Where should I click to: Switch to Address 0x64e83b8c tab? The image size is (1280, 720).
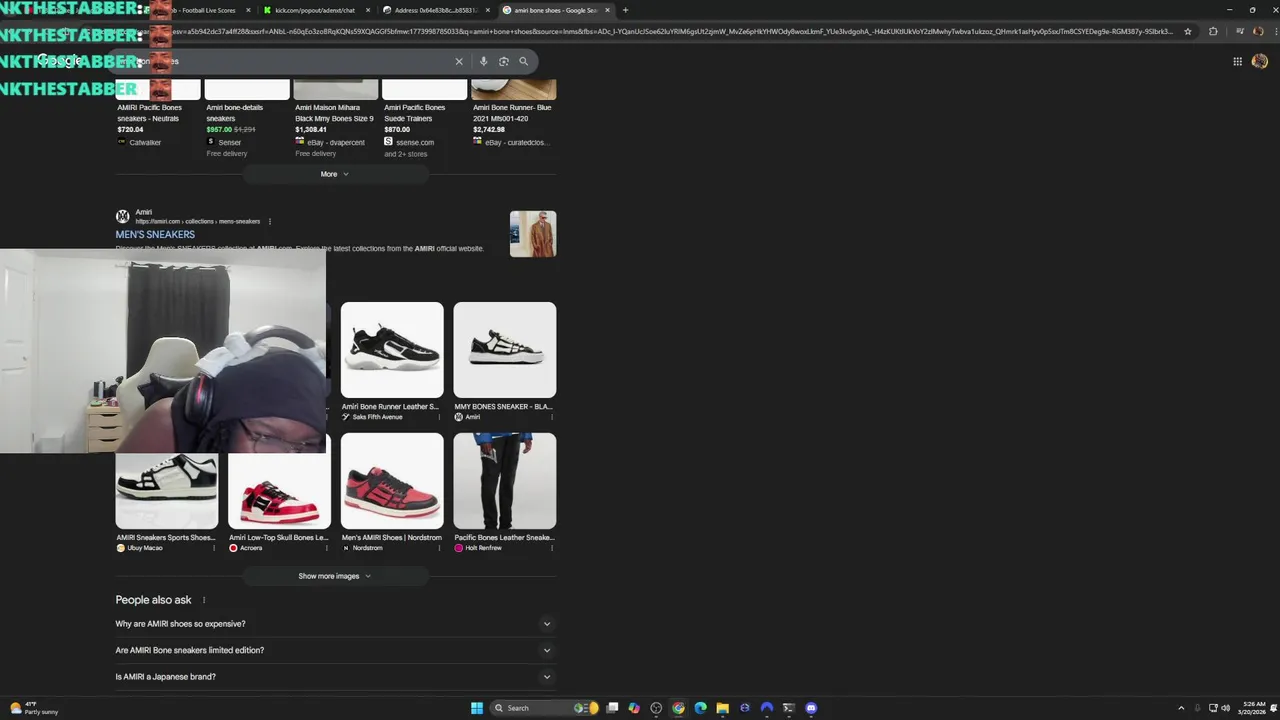[x=435, y=10]
